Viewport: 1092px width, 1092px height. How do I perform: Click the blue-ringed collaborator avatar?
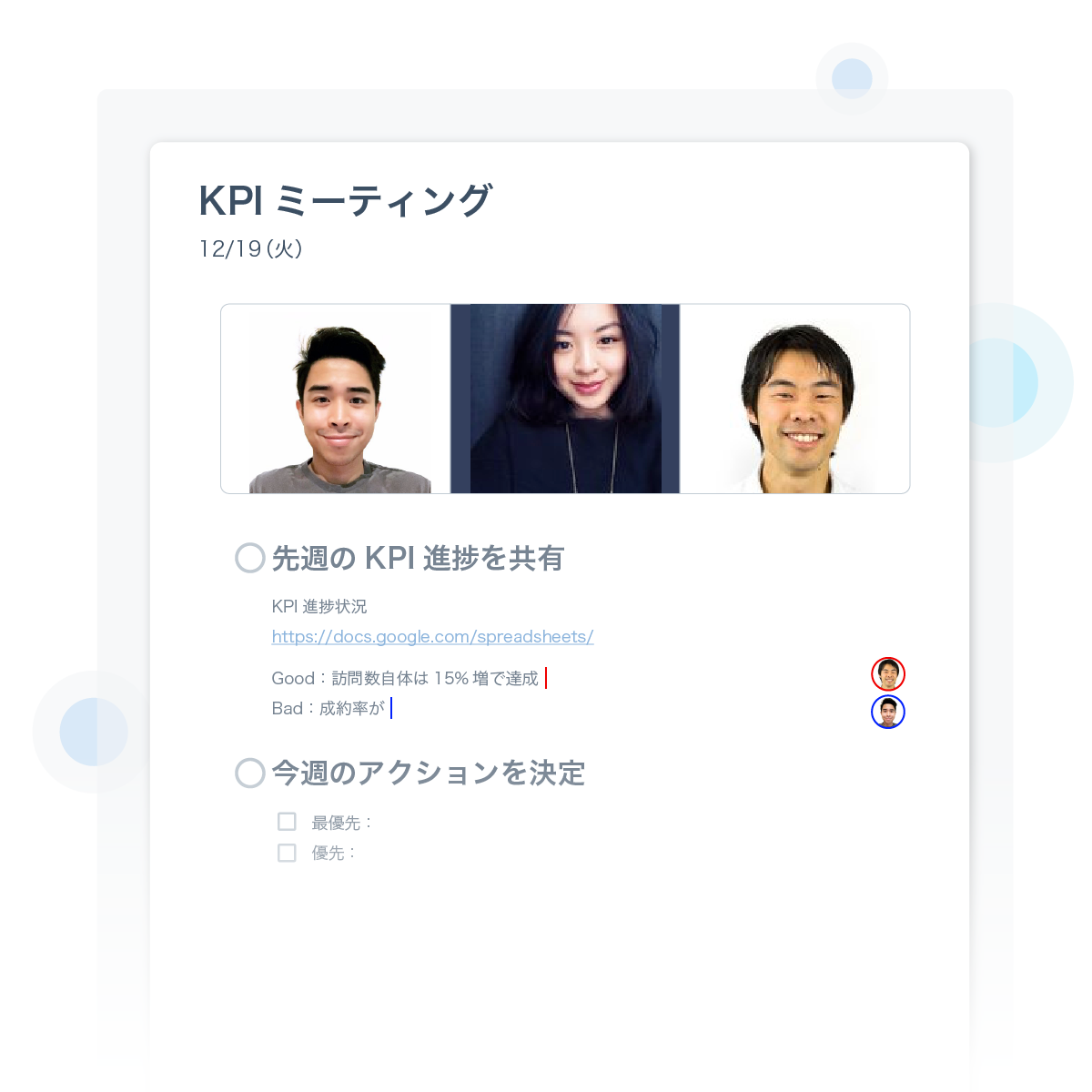point(888,712)
